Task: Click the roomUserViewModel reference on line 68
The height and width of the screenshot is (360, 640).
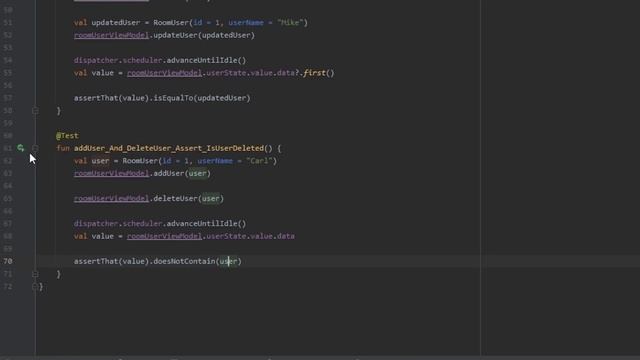Action: coord(164,236)
